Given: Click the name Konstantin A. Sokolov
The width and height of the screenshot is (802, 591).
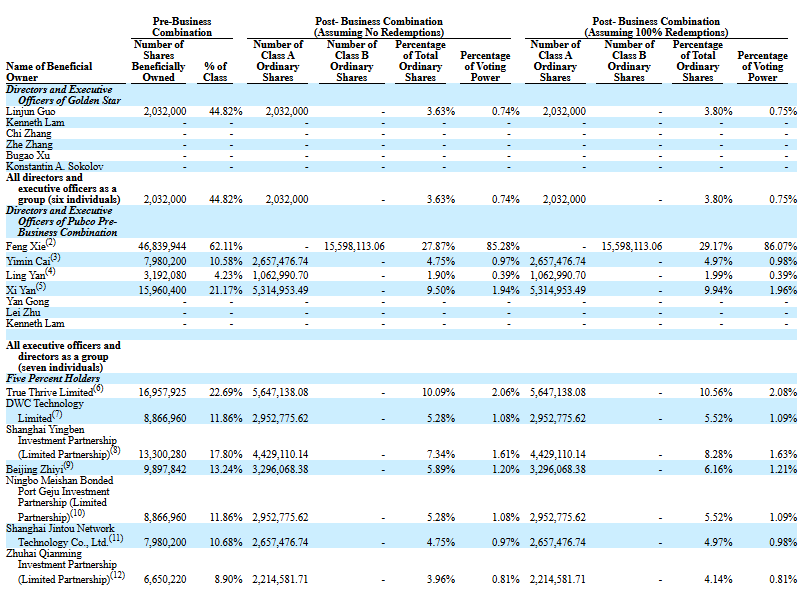Looking at the screenshot, I should (55, 167).
